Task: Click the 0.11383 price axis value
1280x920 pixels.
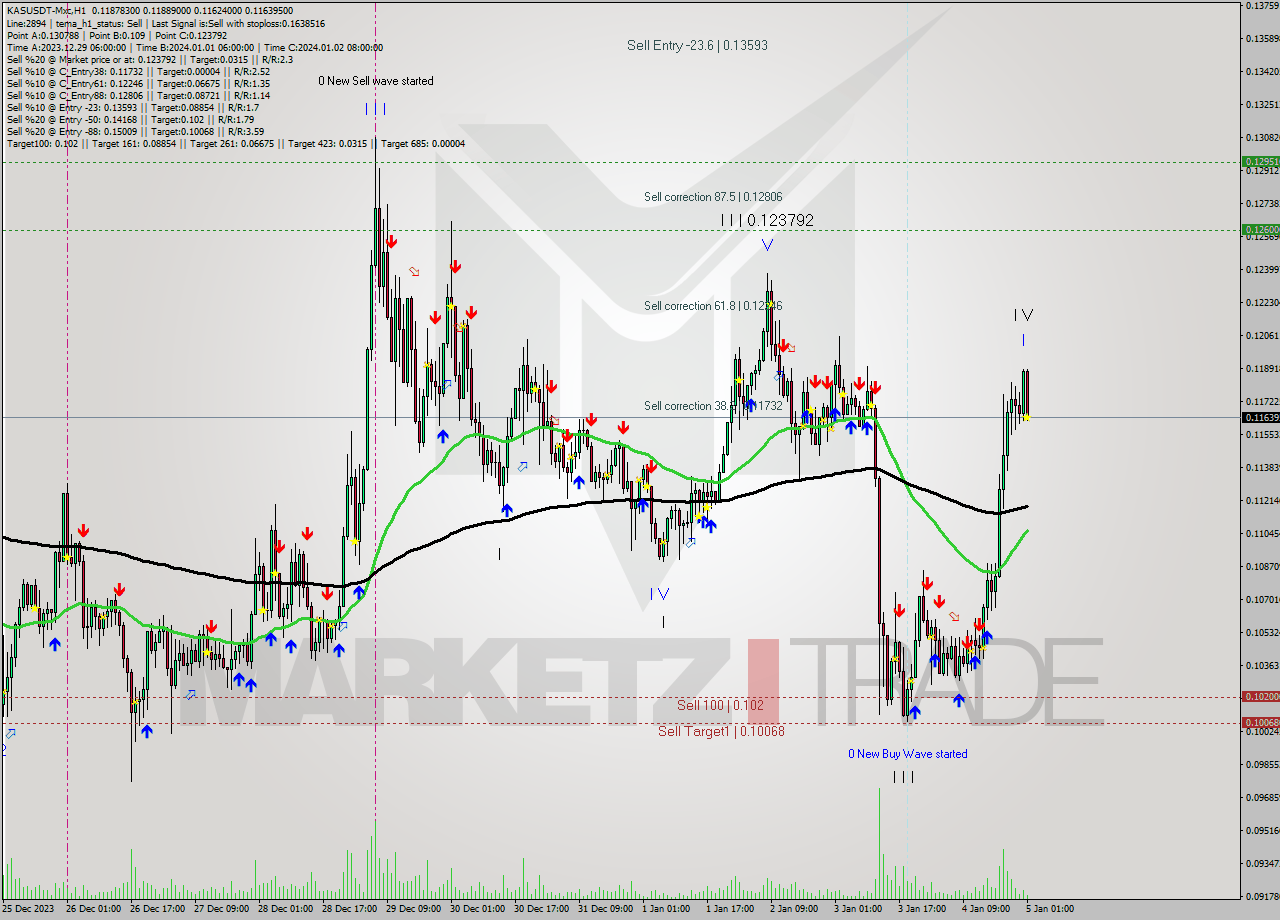Action: click(1263, 467)
